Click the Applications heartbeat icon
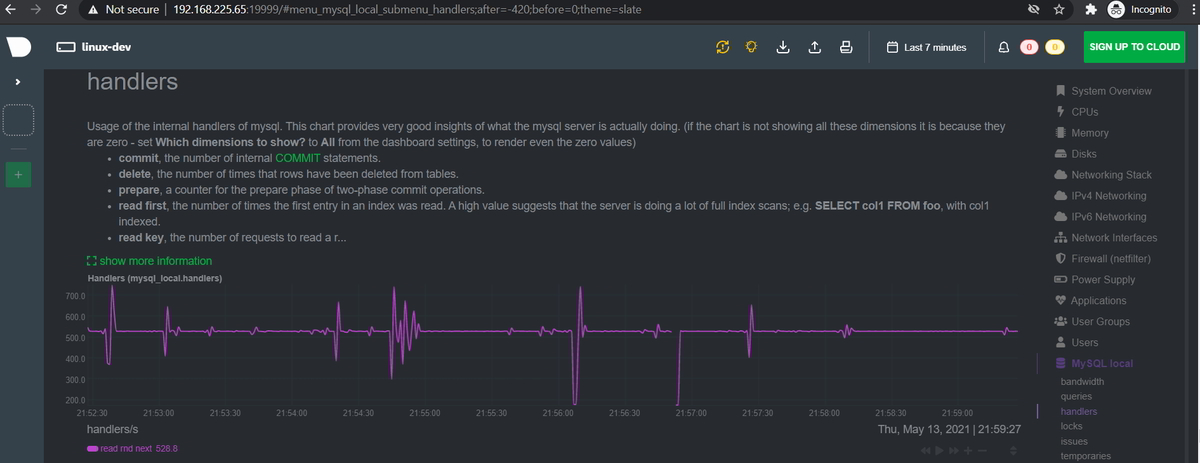1200x463 pixels. 1060,301
